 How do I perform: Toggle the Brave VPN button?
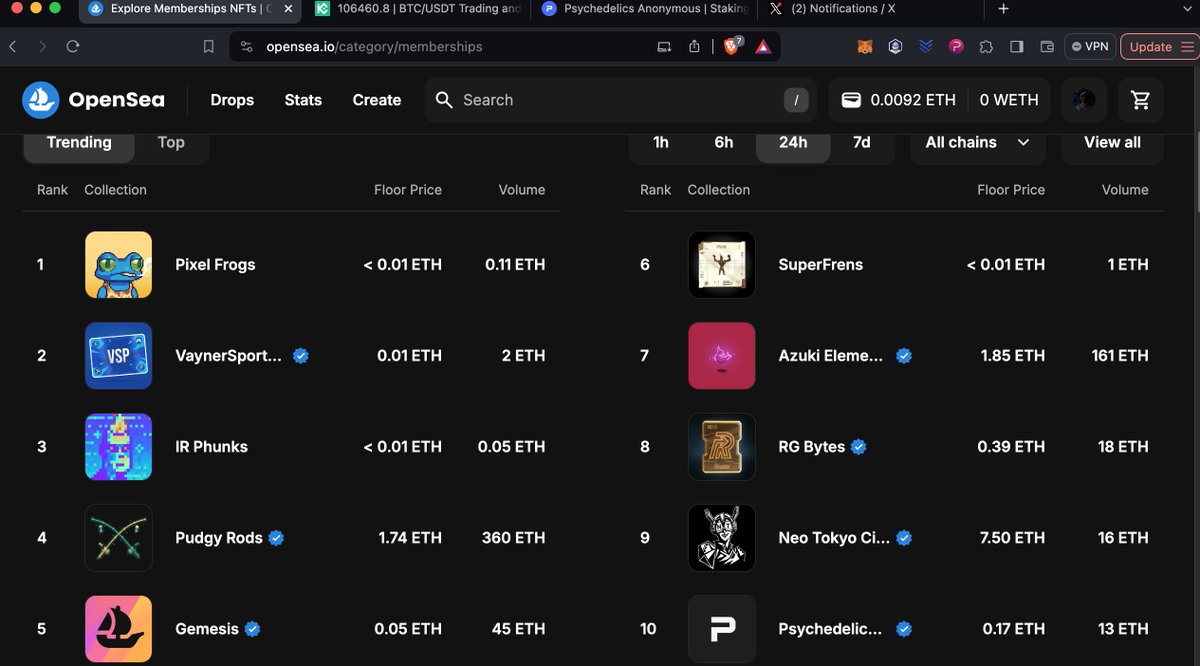[1089, 46]
